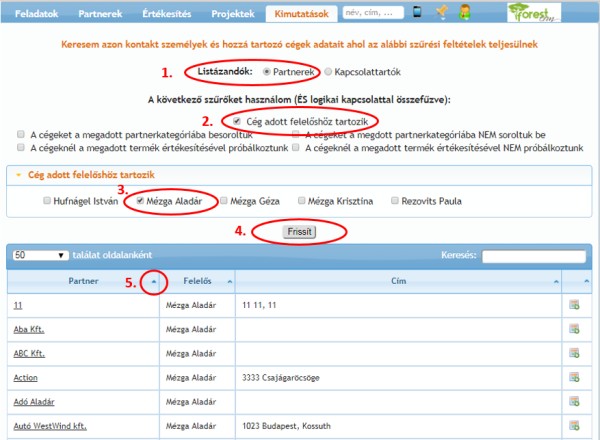Click the add icon in the '11' row
Image resolution: width=600 pixels, height=440 pixels.
point(574,303)
